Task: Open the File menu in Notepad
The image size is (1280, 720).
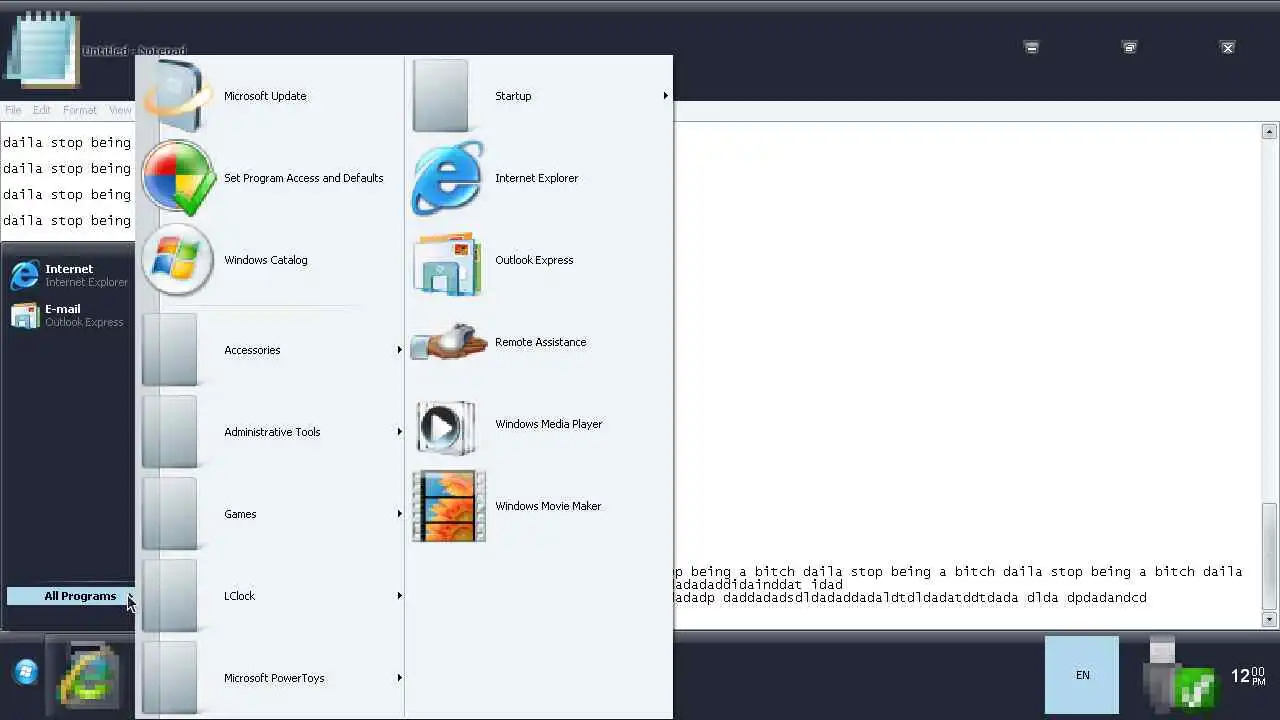Action: coord(13,110)
